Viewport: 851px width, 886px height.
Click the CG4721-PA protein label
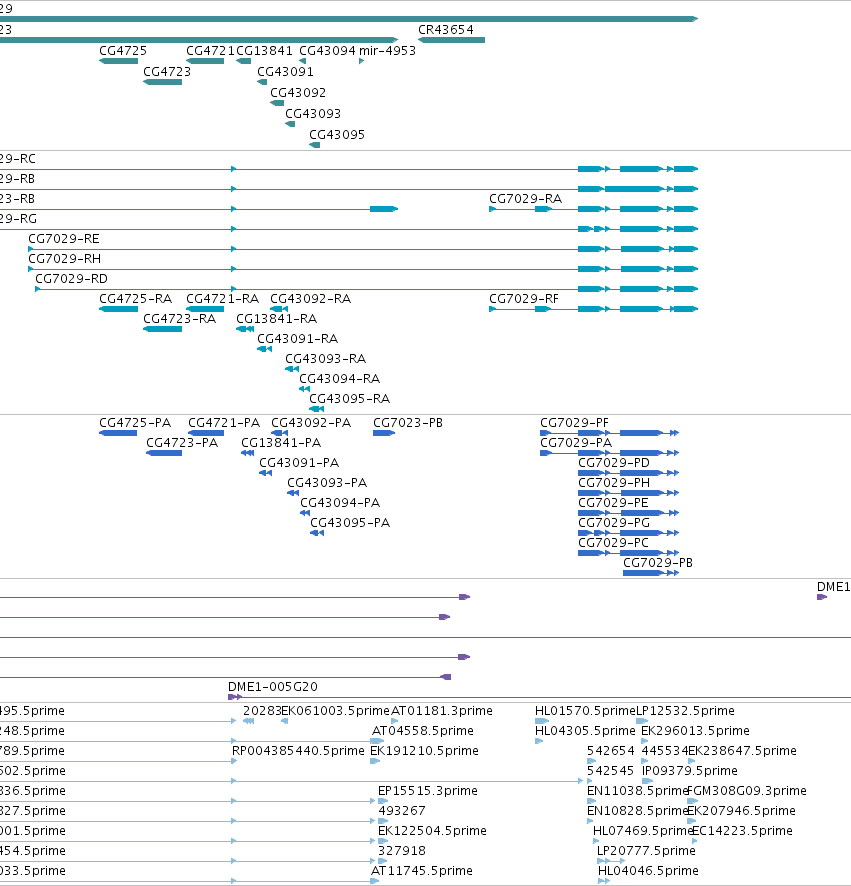pos(224,423)
